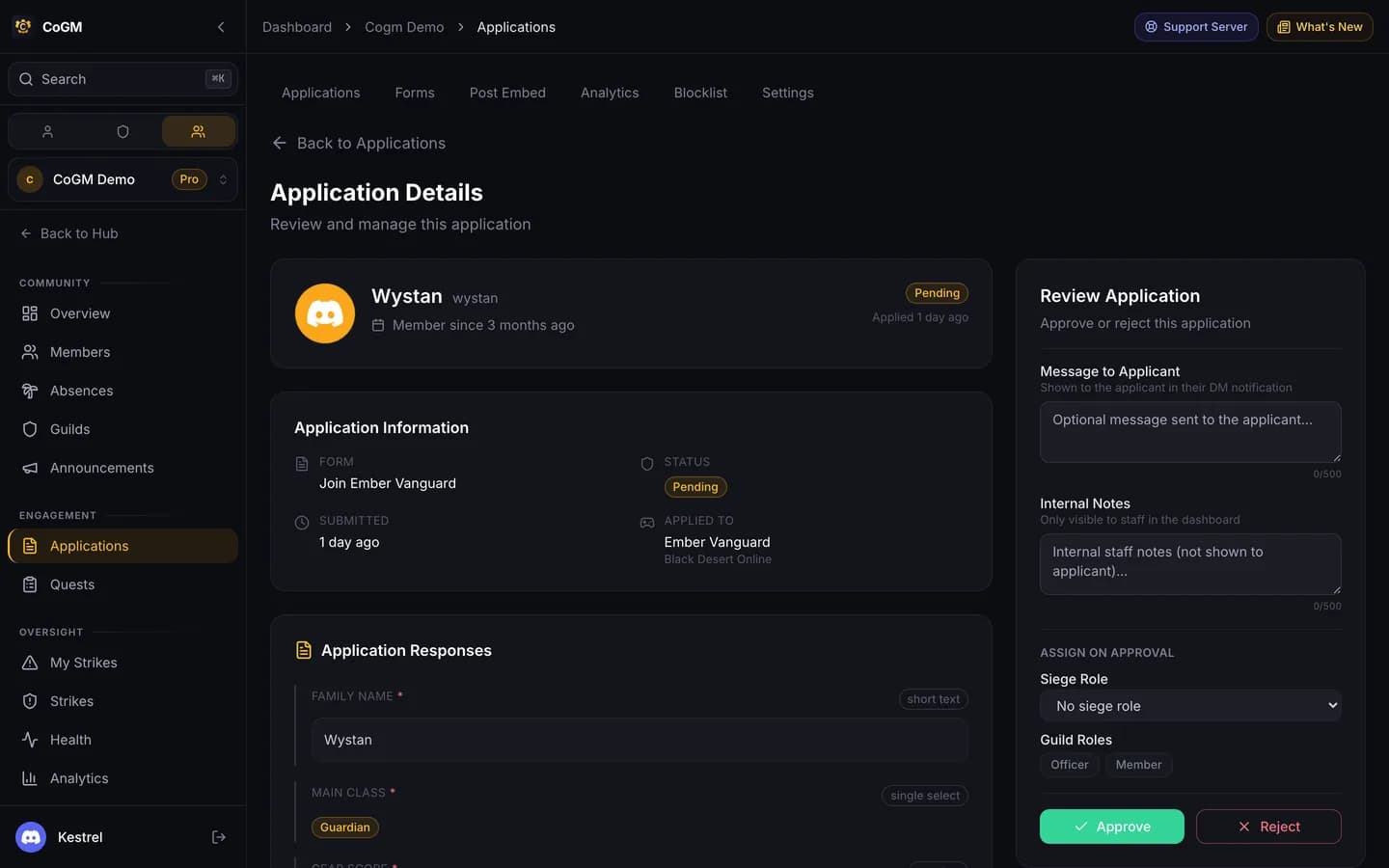Click the Dashboard breadcrumb
Screen dimensions: 1389x868
tap(297, 27)
